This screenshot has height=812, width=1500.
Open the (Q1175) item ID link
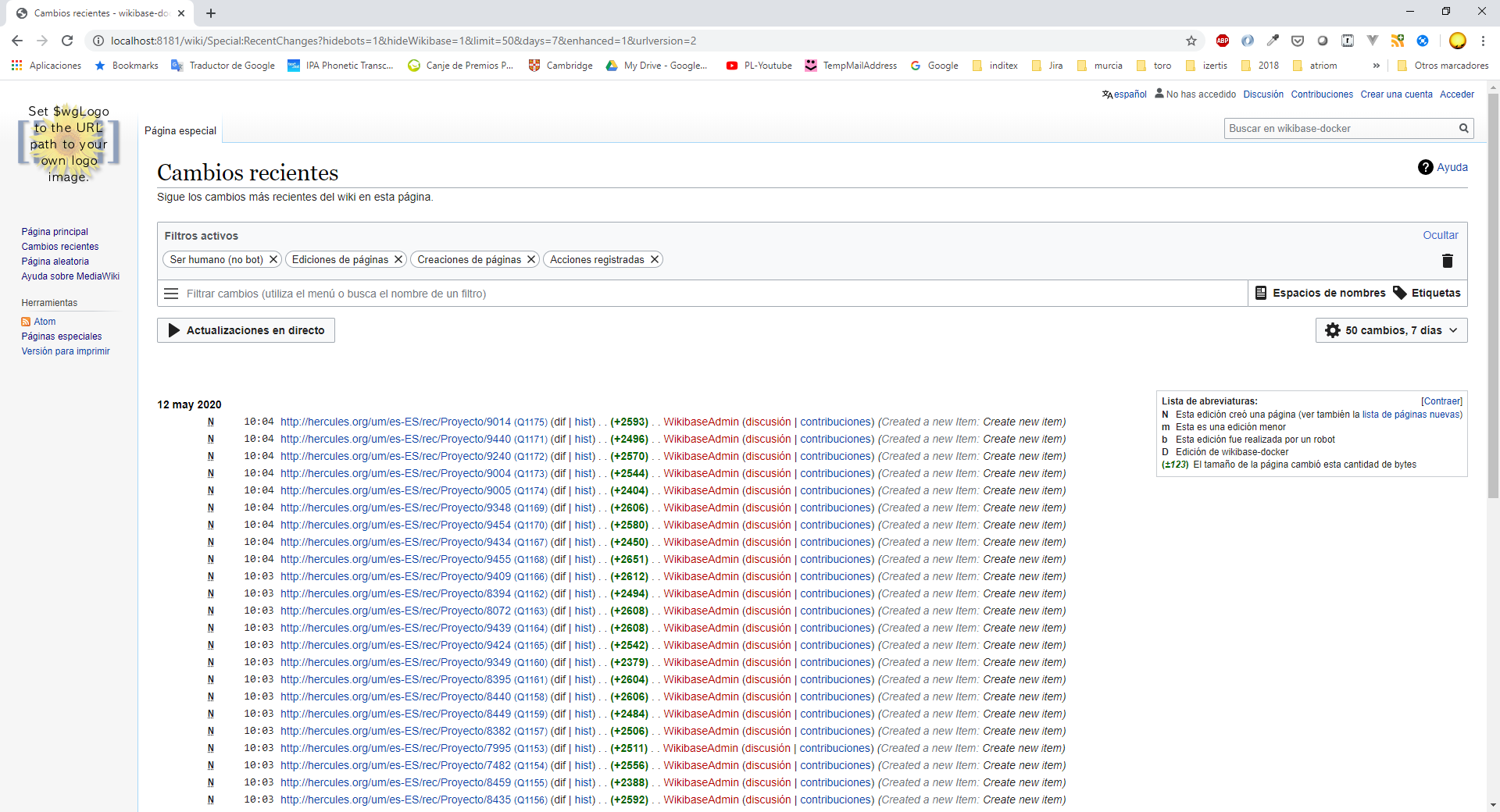pyautogui.click(x=530, y=422)
